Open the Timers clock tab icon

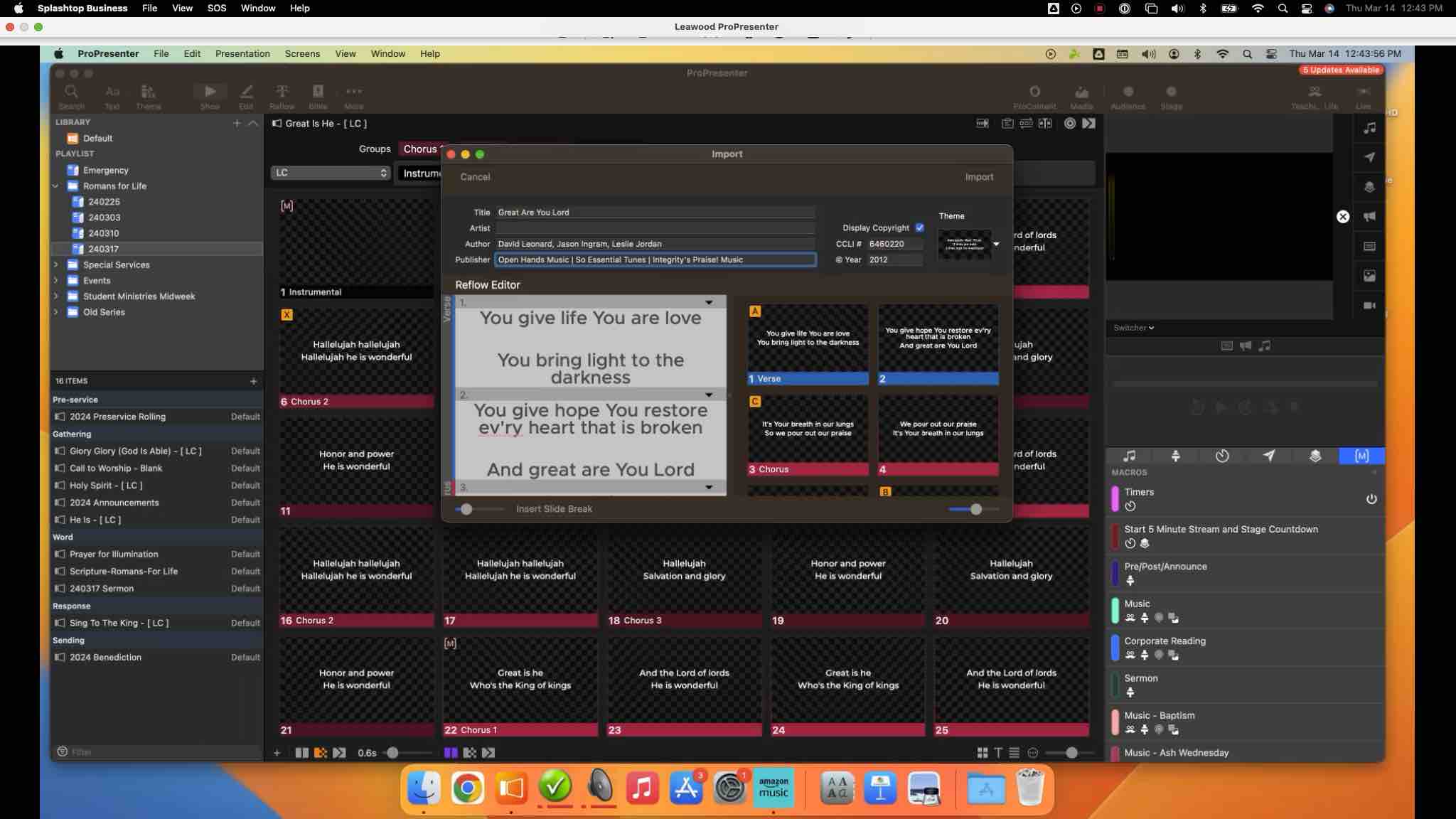(x=1222, y=456)
